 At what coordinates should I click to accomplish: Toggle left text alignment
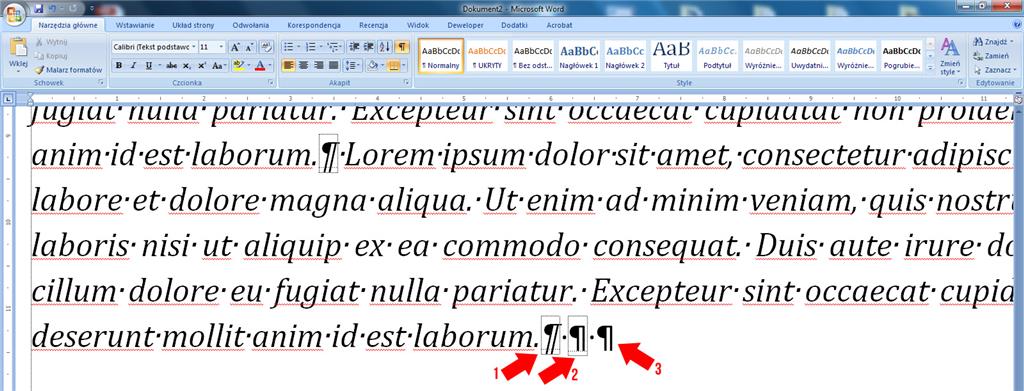click(289, 65)
